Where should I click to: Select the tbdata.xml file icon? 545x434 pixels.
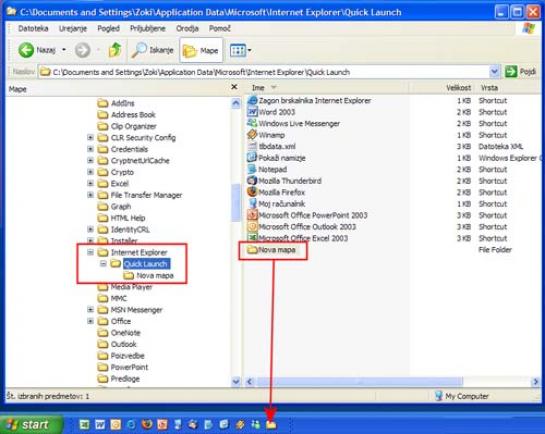(252, 146)
